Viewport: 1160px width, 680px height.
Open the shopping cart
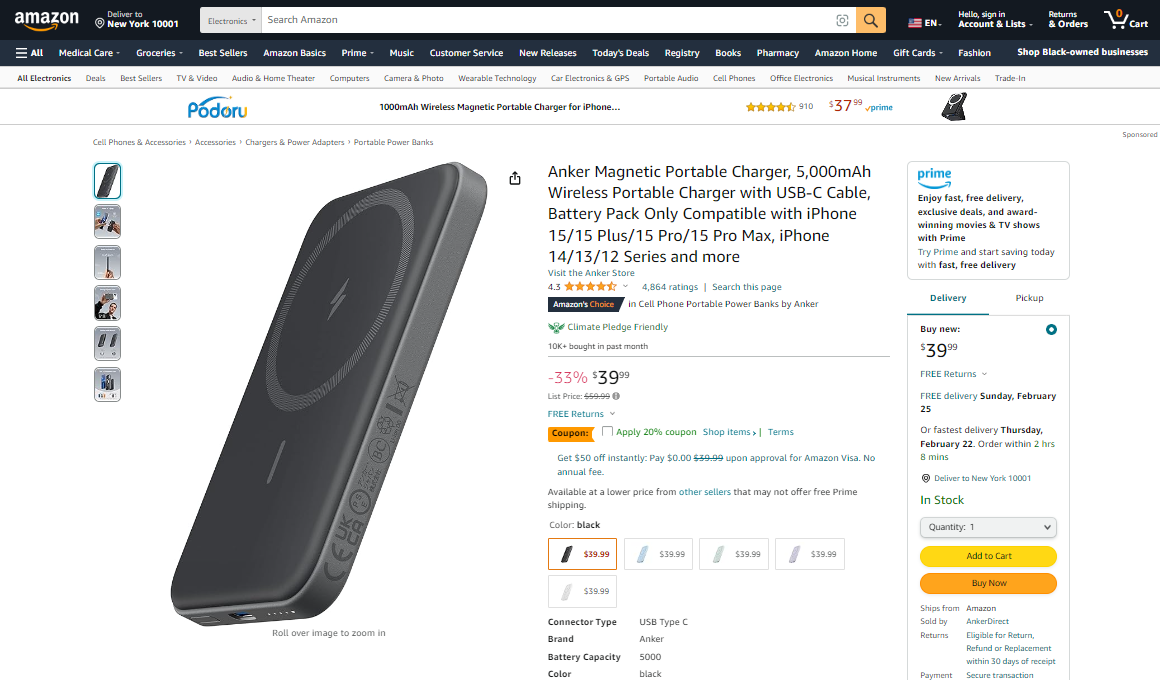pos(1125,20)
